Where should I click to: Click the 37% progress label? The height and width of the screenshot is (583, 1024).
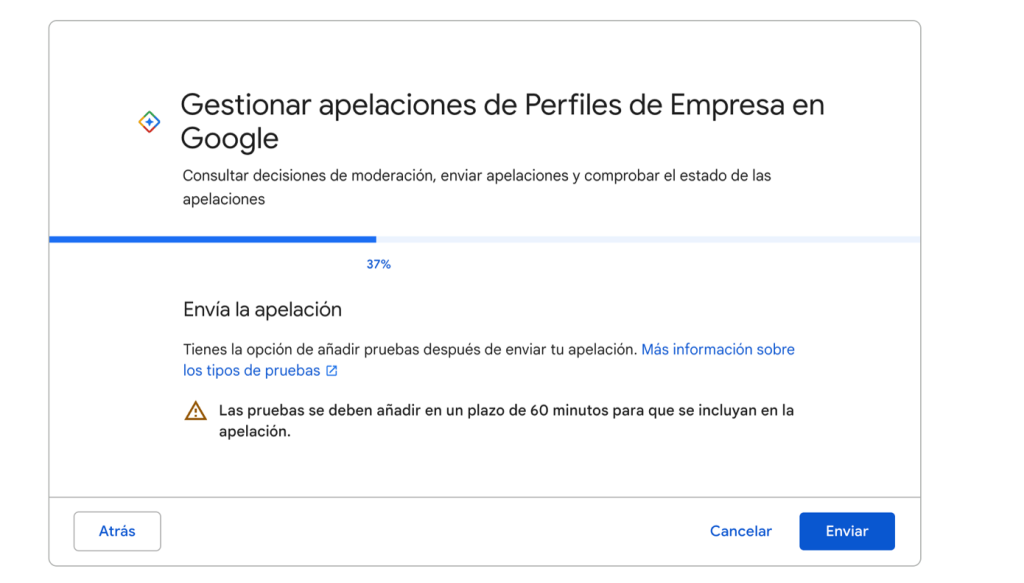pos(378,264)
